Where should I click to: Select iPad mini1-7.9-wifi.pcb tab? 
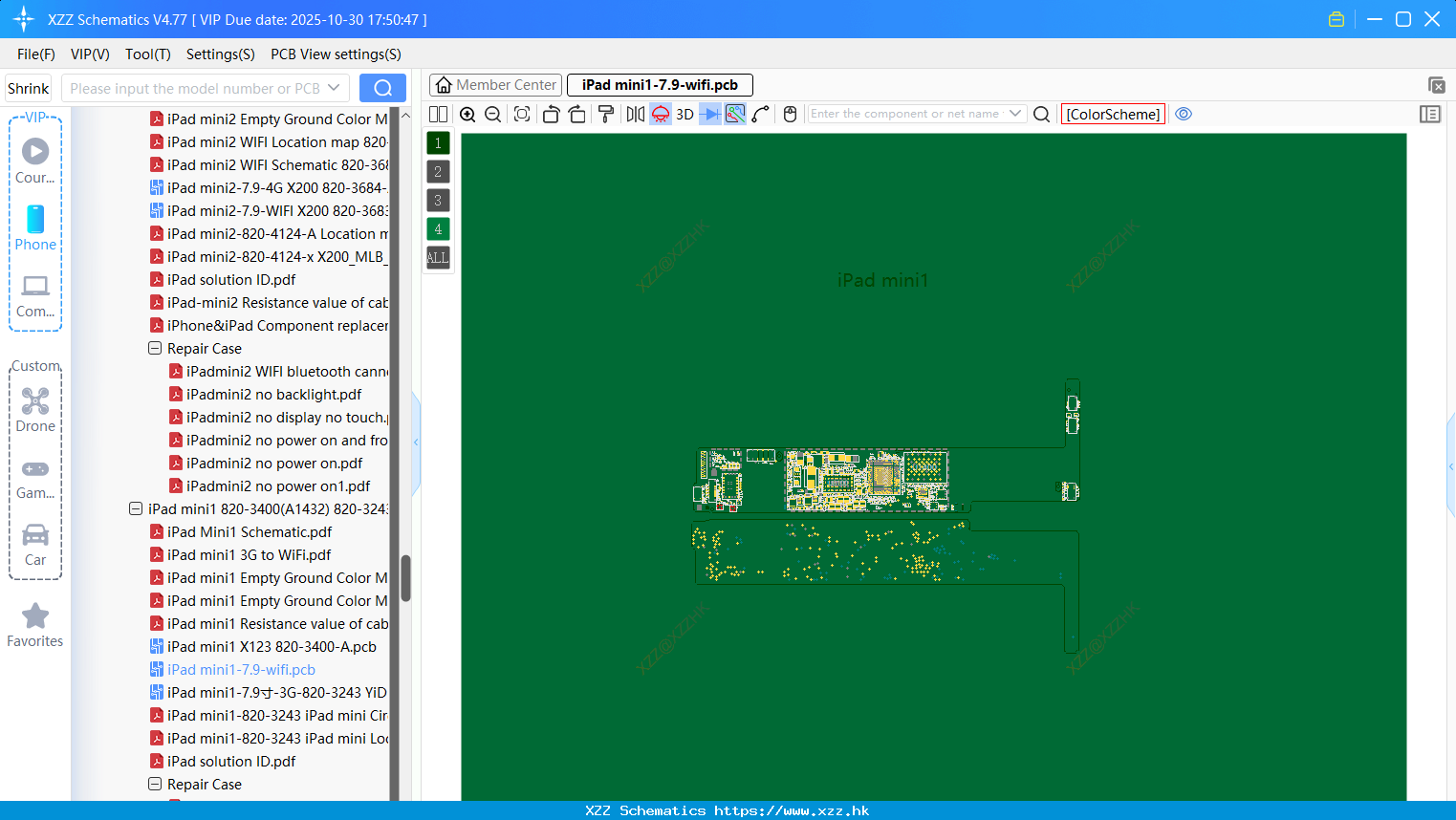[x=660, y=85]
